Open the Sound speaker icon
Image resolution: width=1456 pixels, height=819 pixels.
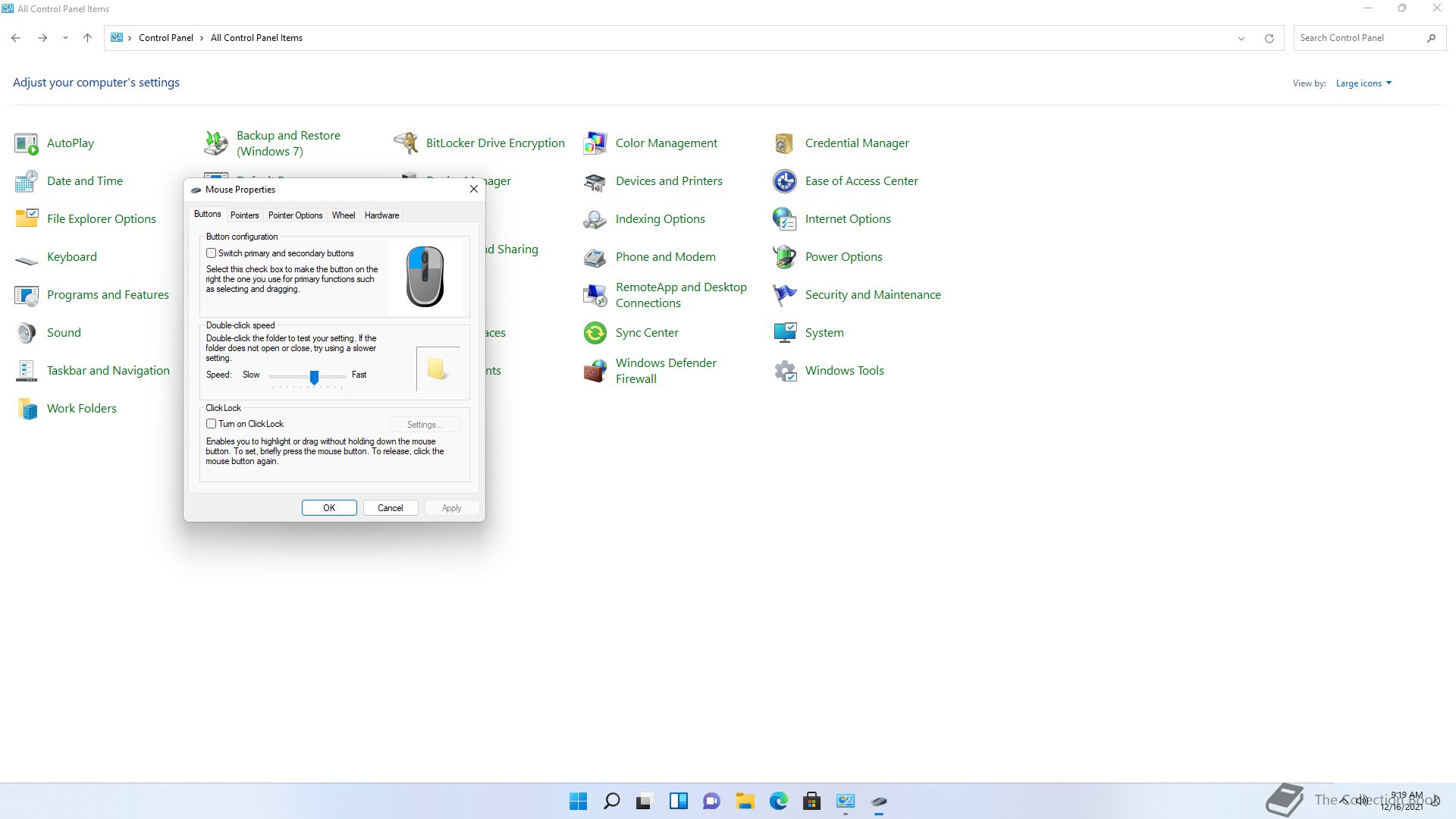point(27,333)
